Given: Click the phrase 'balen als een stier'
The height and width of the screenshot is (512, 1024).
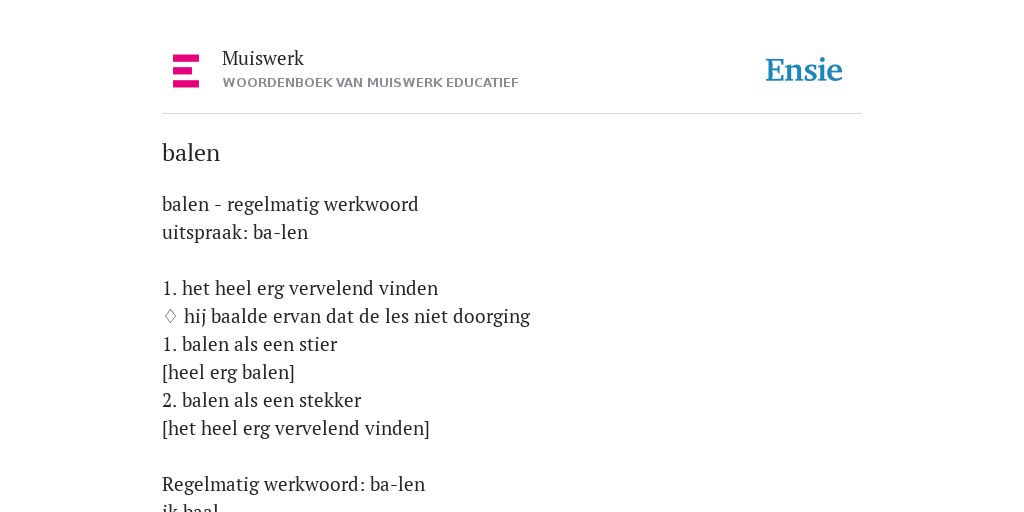Looking at the screenshot, I should click(x=259, y=345).
